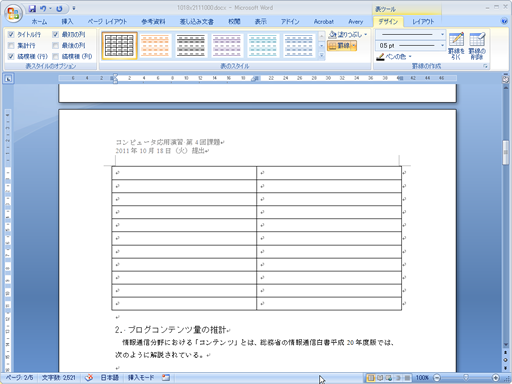Click the ペンの色 pen color icon
512x384 pixels.
(380, 57)
